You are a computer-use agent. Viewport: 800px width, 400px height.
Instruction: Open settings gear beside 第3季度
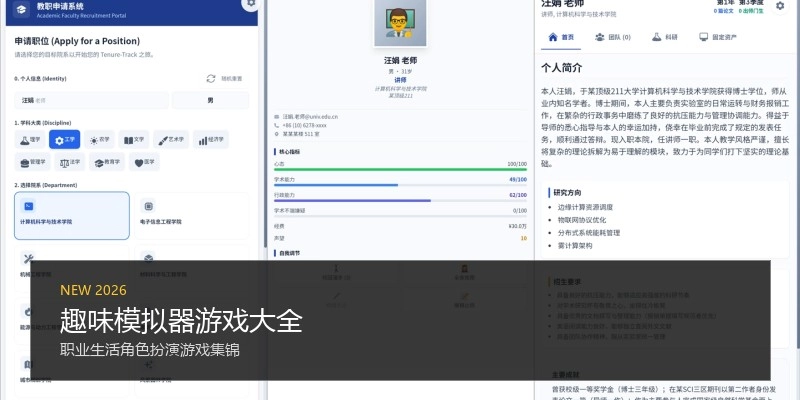point(780,6)
